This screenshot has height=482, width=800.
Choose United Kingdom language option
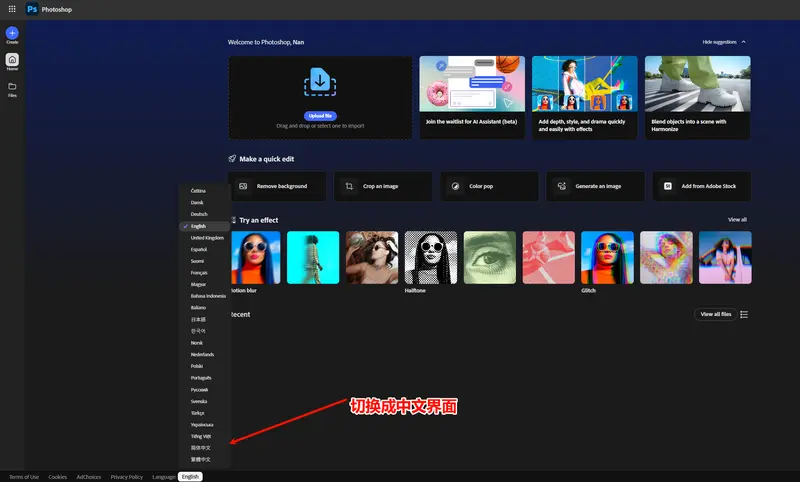(x=205, y=238)
